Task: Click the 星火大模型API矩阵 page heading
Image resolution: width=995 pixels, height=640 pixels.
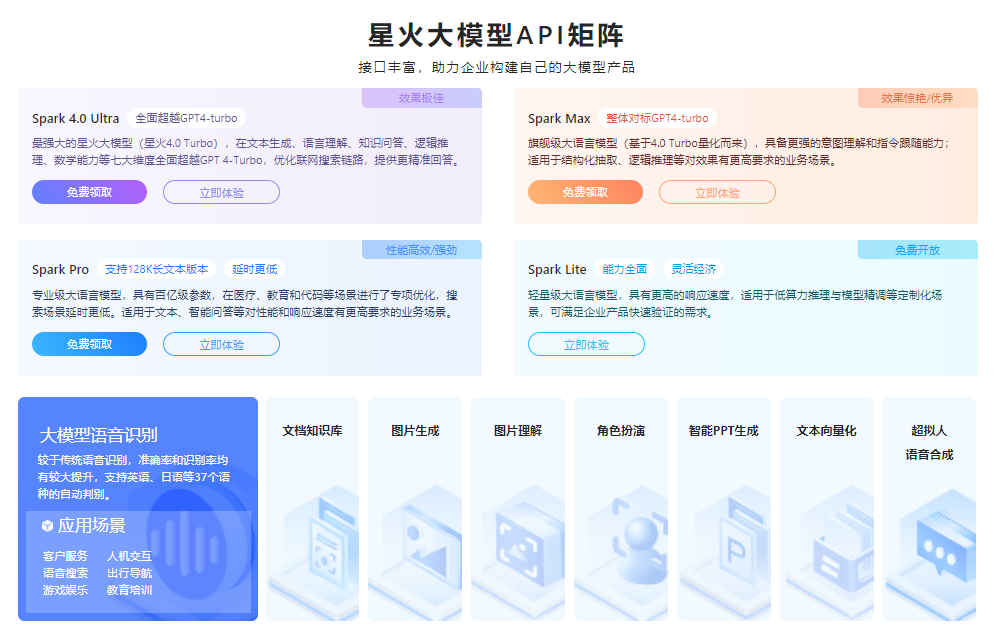Action: [497, 35]
